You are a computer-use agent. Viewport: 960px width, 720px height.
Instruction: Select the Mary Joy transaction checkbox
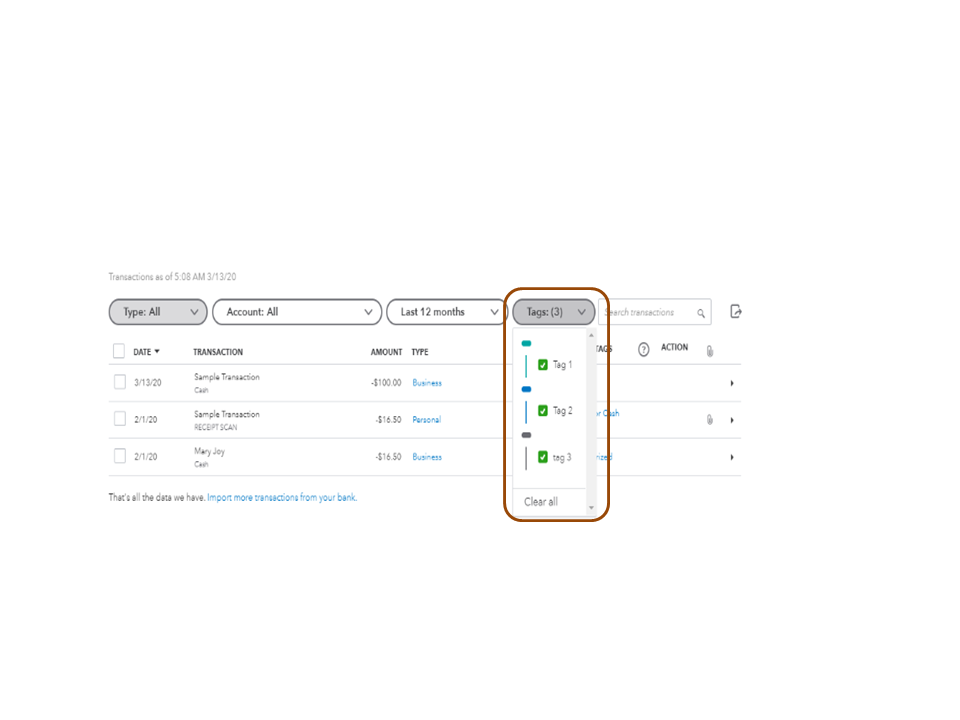pos(120,456)
